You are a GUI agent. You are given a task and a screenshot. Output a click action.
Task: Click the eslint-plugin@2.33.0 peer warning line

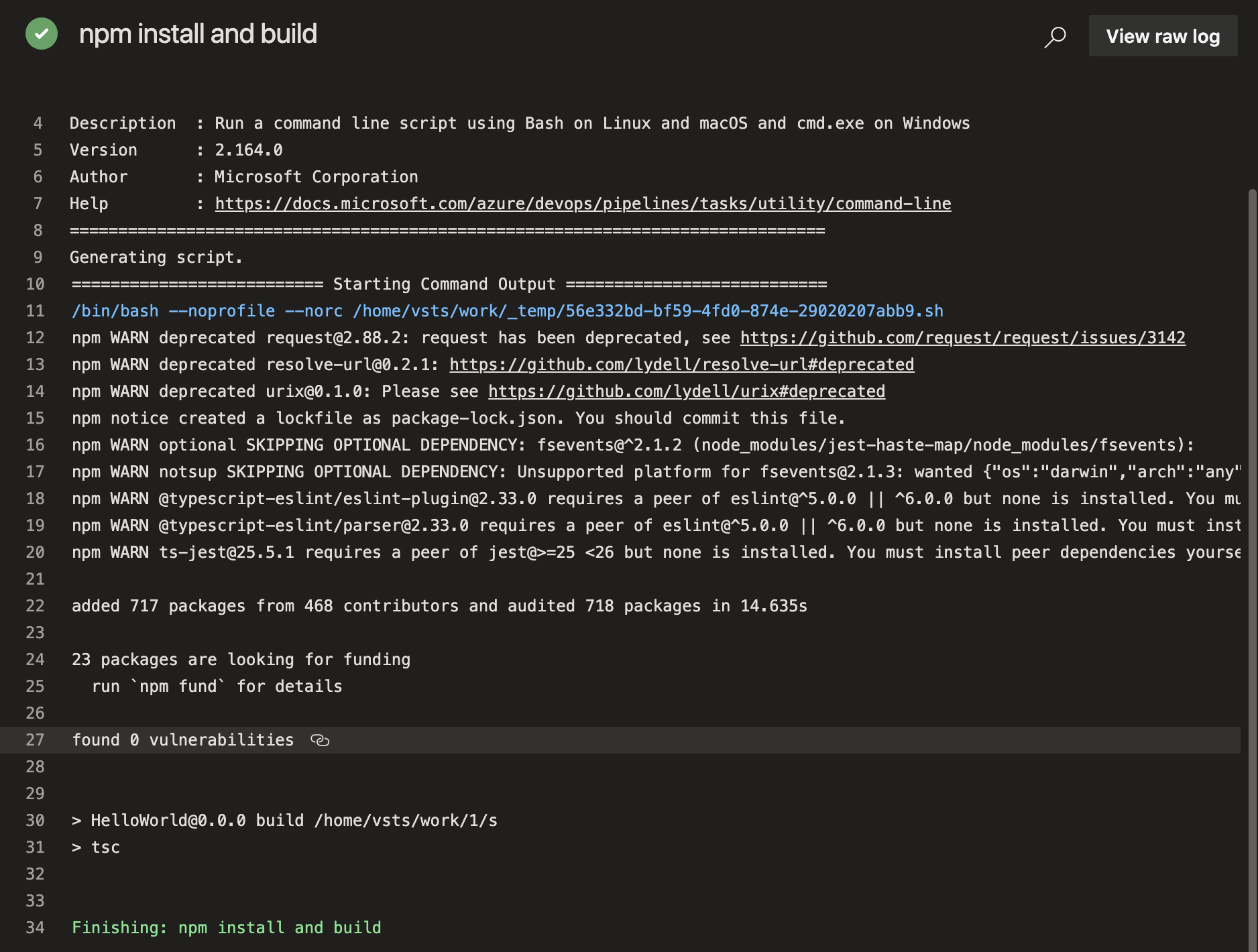coord(656,499)
